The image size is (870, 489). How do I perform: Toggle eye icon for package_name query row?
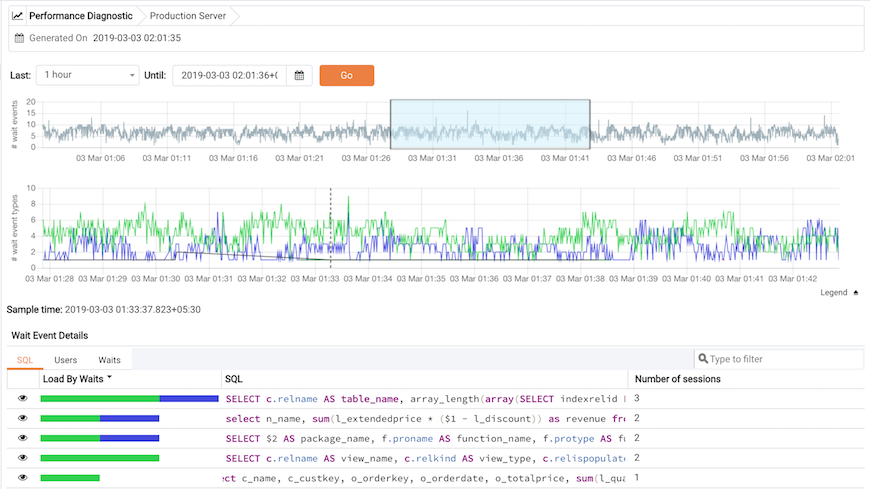[x=23, y=438]
